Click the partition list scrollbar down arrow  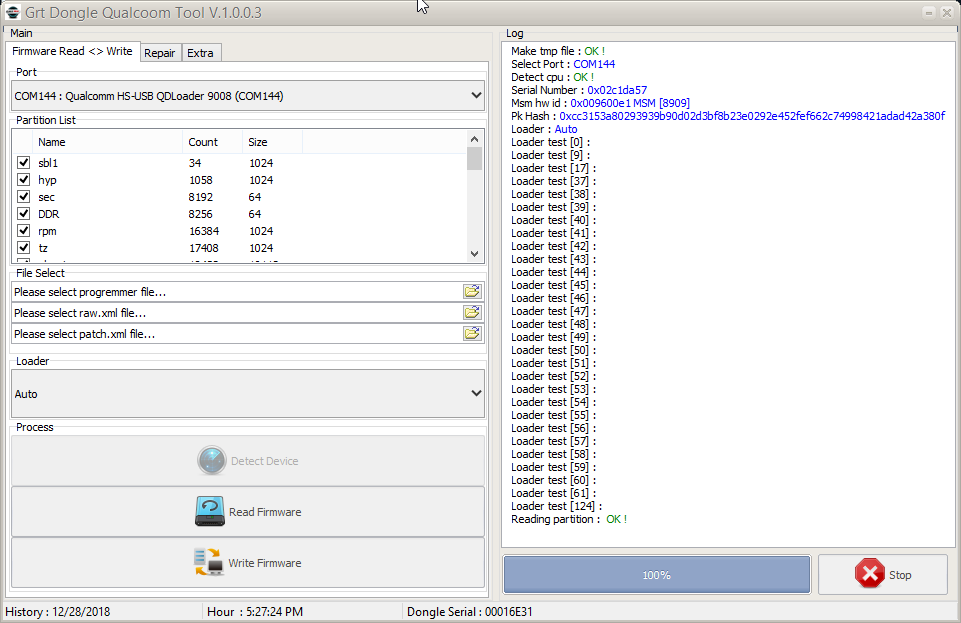tap(474, 254)
